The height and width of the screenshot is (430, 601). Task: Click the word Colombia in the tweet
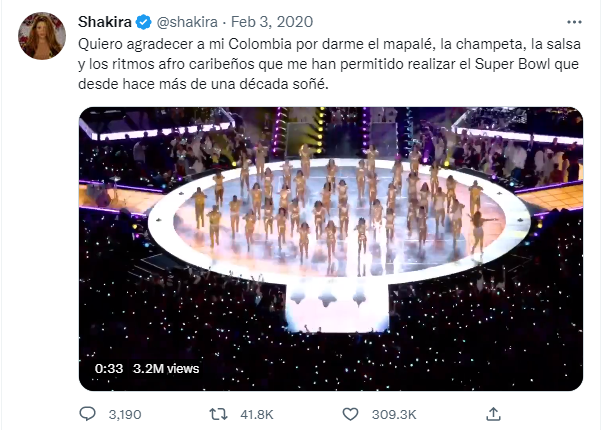260,44
